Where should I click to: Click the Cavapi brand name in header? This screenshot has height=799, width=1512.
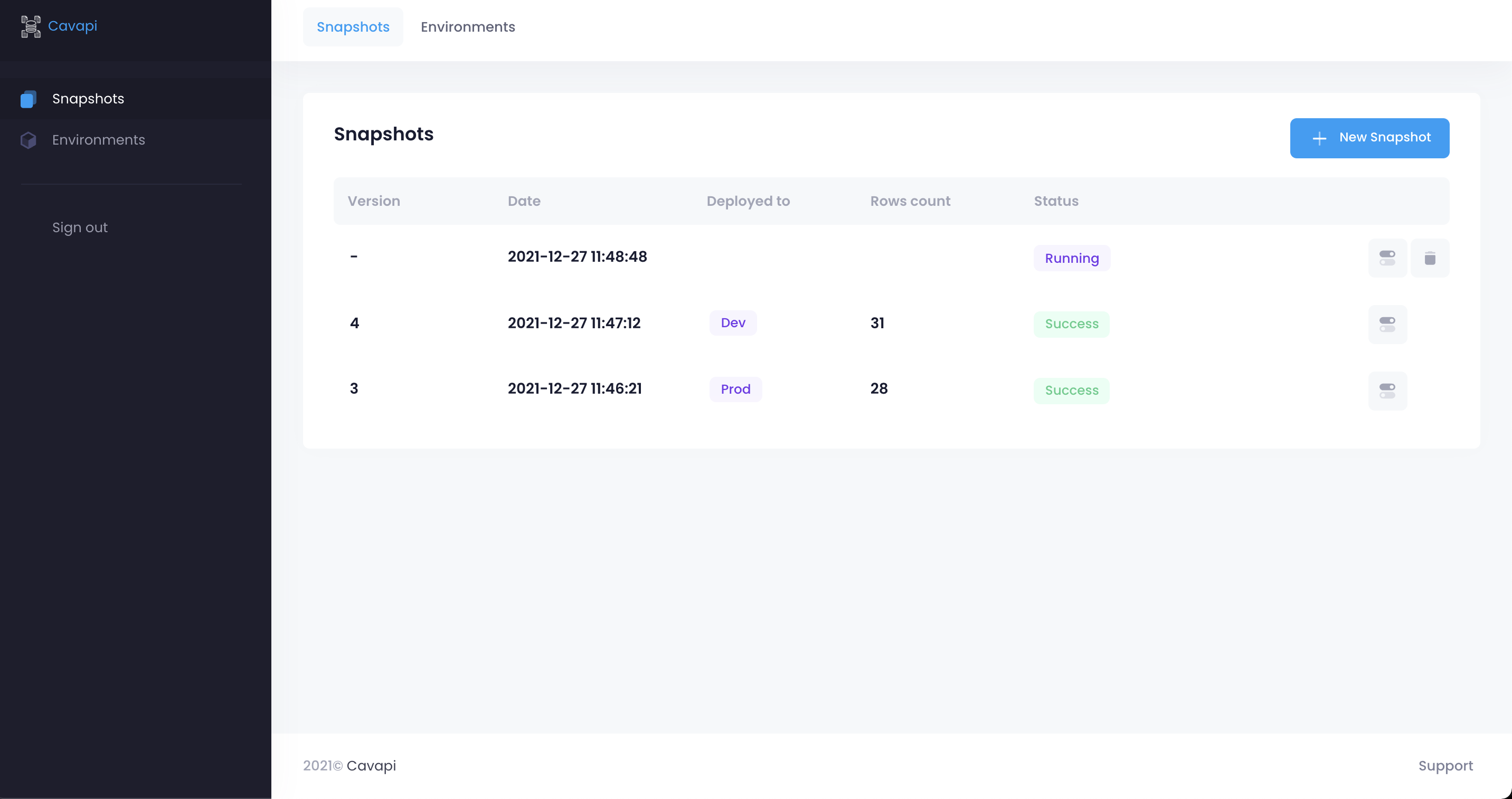coord(73,26)
